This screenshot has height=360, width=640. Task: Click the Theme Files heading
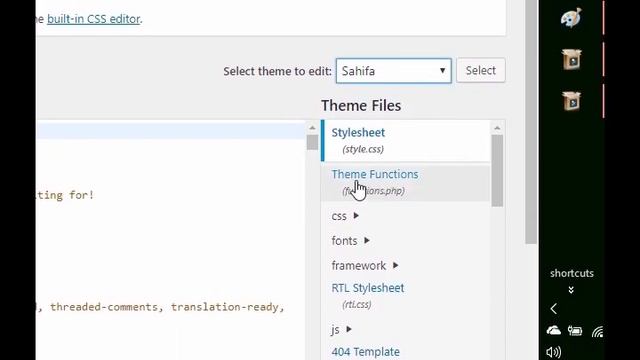pyautogui.click(x=361, y=106)
